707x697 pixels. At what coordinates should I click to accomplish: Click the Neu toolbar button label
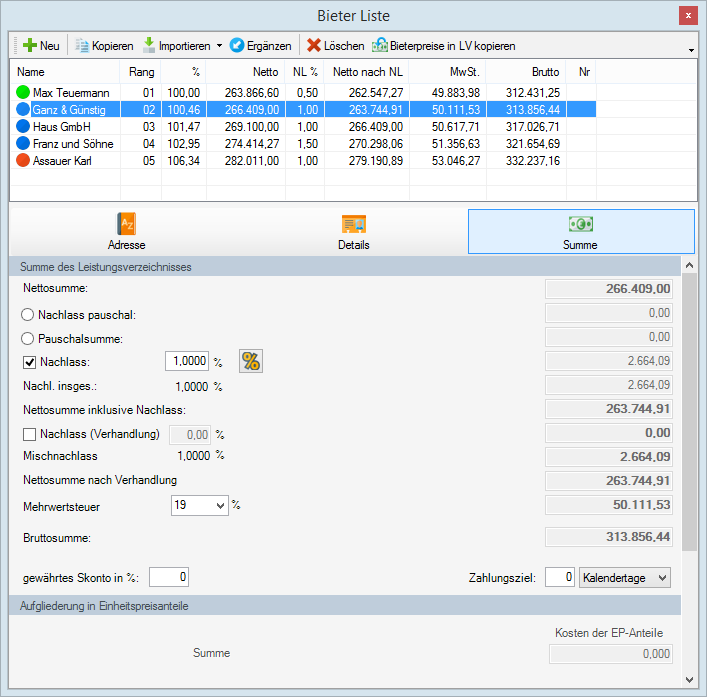click(50, 46)
